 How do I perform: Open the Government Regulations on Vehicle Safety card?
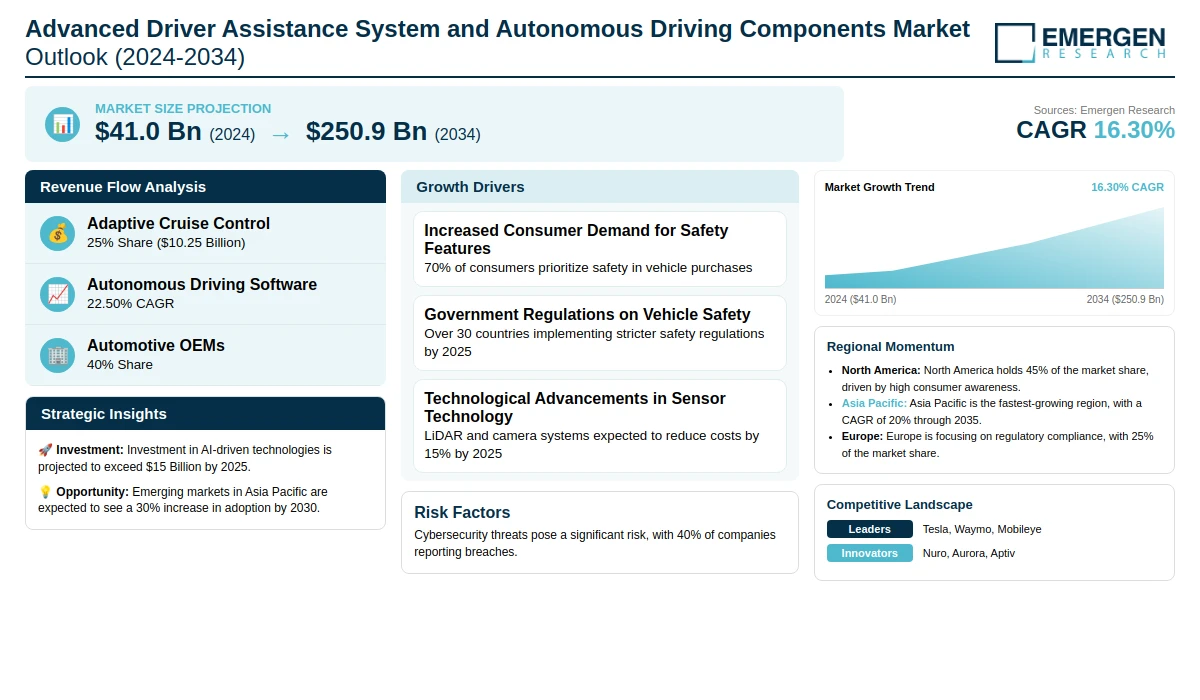(599, 332)
